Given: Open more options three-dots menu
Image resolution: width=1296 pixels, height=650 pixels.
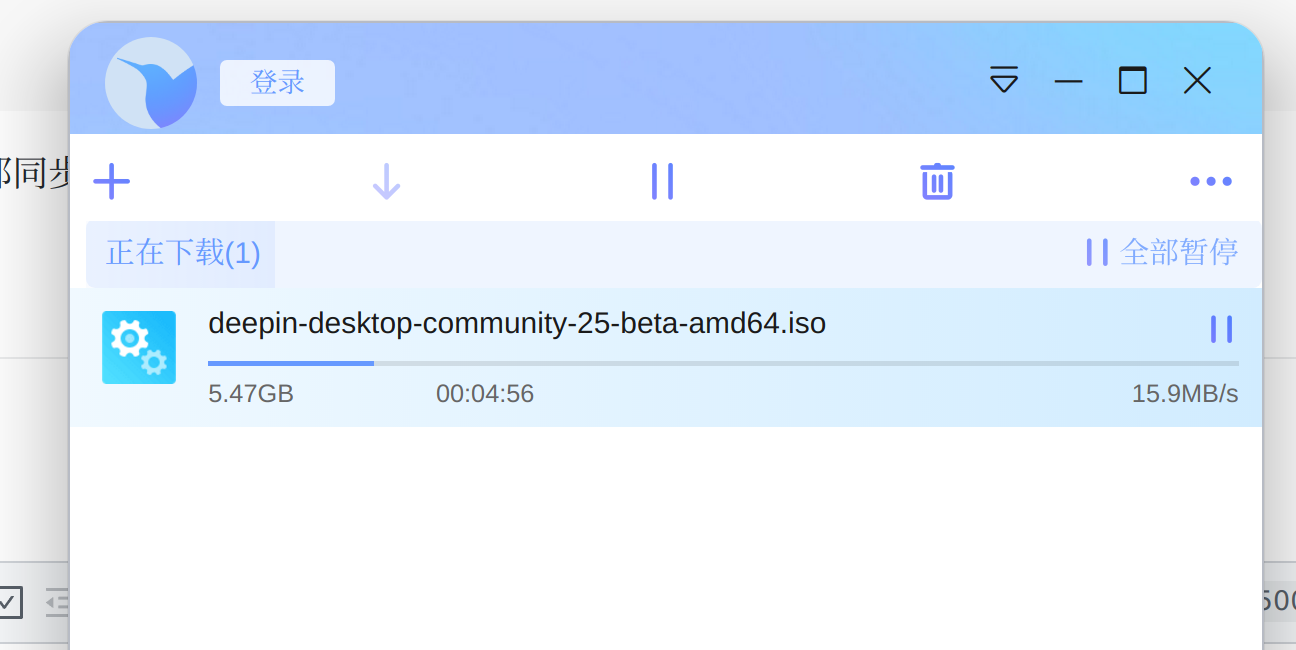Looking at the screenshot, I should point(1211,182).
